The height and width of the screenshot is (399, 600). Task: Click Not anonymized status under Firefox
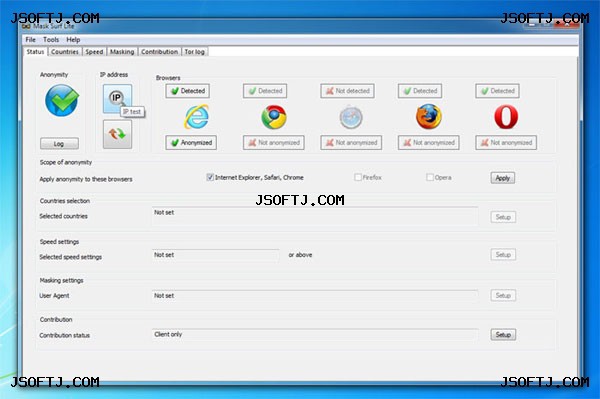pyautogui.click(x=429, y=143)
